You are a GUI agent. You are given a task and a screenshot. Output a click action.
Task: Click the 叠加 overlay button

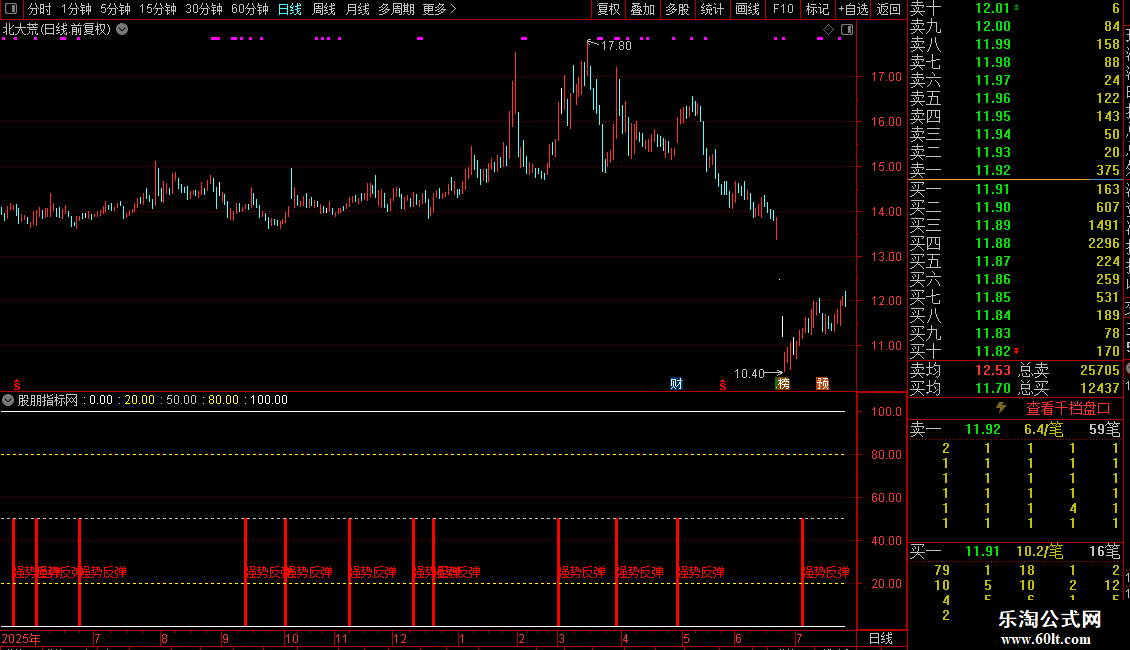642,9
